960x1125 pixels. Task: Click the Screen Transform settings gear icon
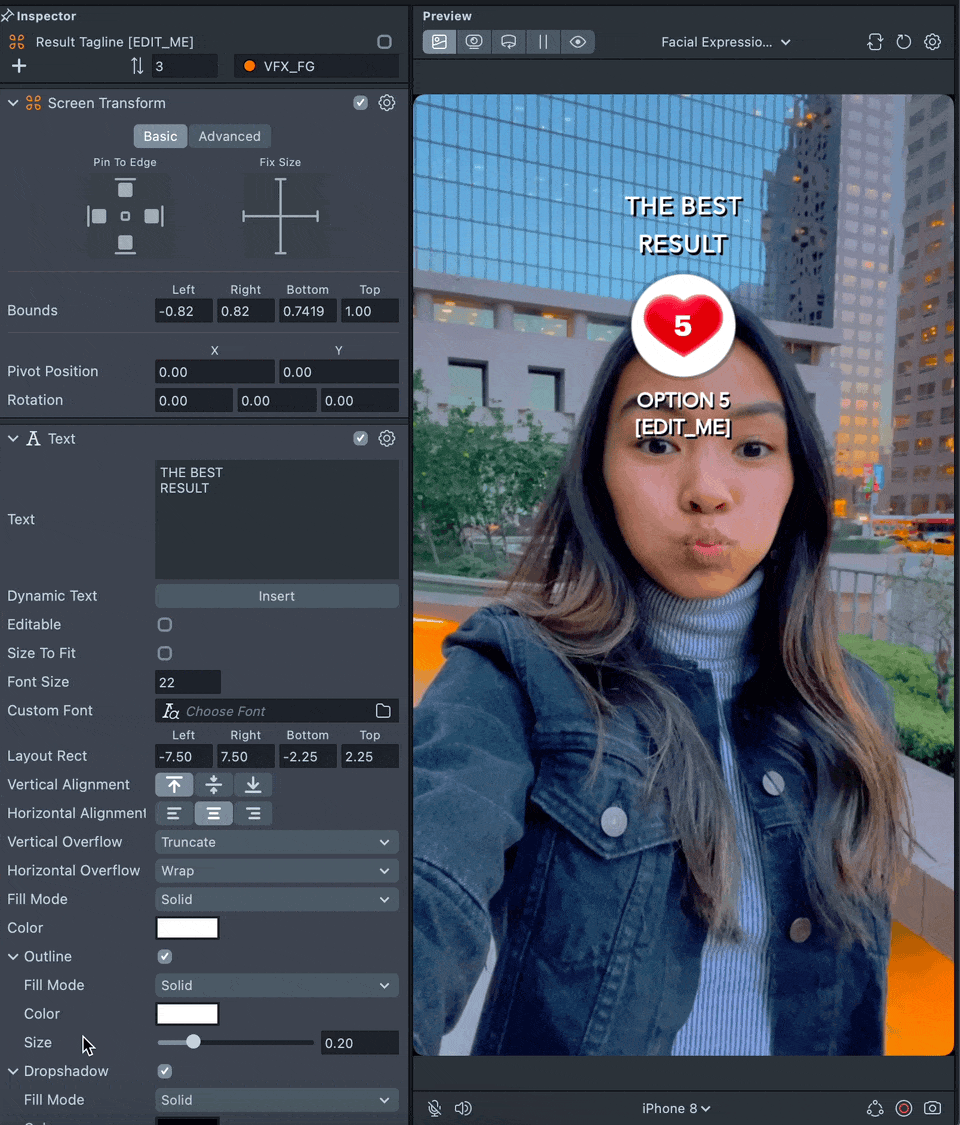click(387, 103)
